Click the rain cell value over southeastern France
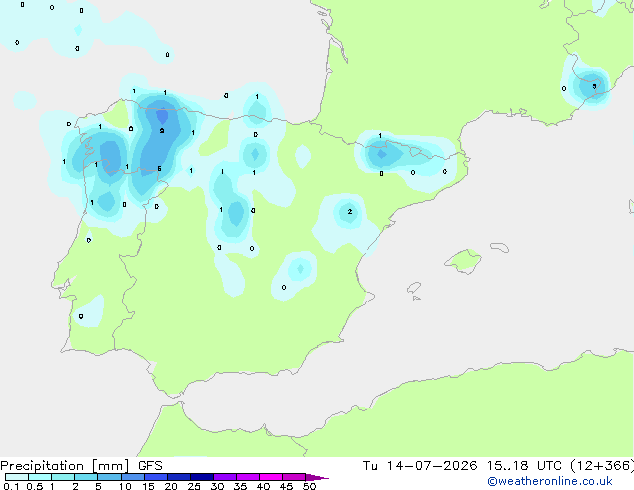Screen dimensions: 634x490 594,86
